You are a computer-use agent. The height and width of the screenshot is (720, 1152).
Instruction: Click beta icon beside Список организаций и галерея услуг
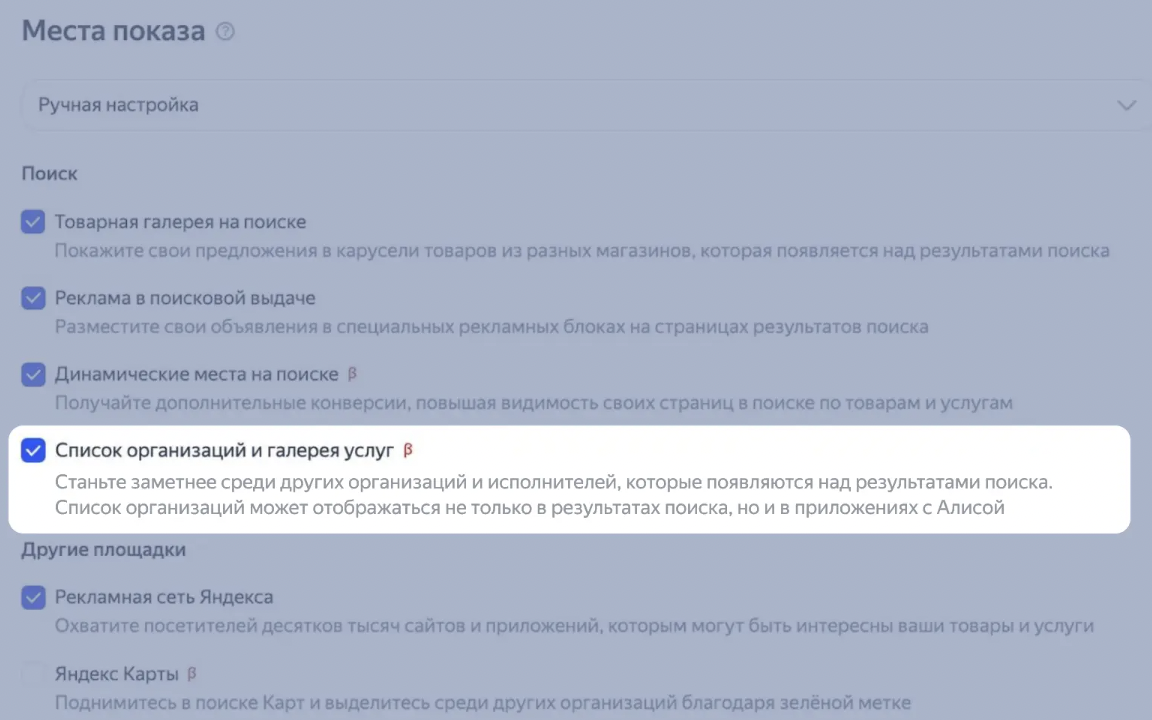pyautogui.click(x=408, y=450)
